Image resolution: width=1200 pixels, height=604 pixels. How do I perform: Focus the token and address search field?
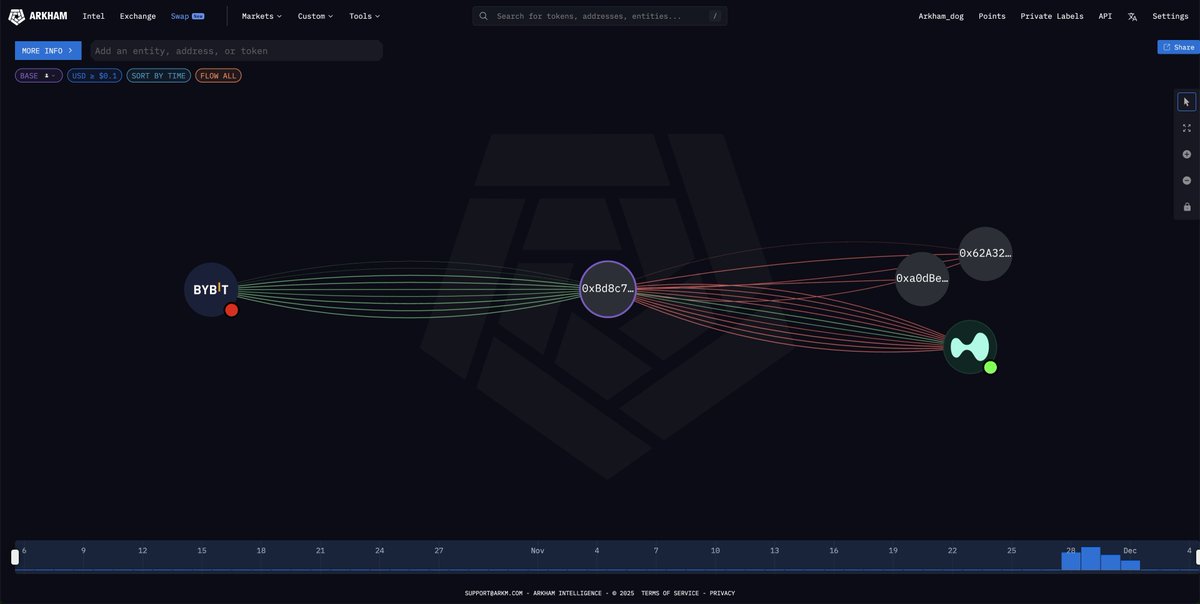[600, 16]
